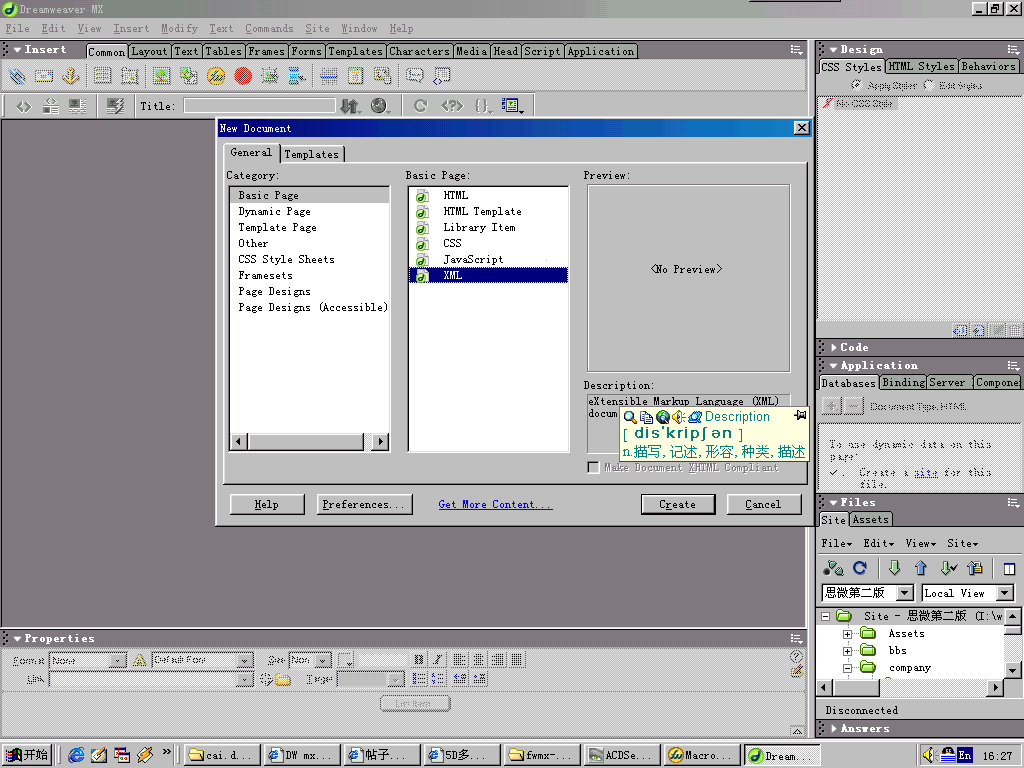
Task: Switch to HTML Styles tab
Action: click(921, 67)
